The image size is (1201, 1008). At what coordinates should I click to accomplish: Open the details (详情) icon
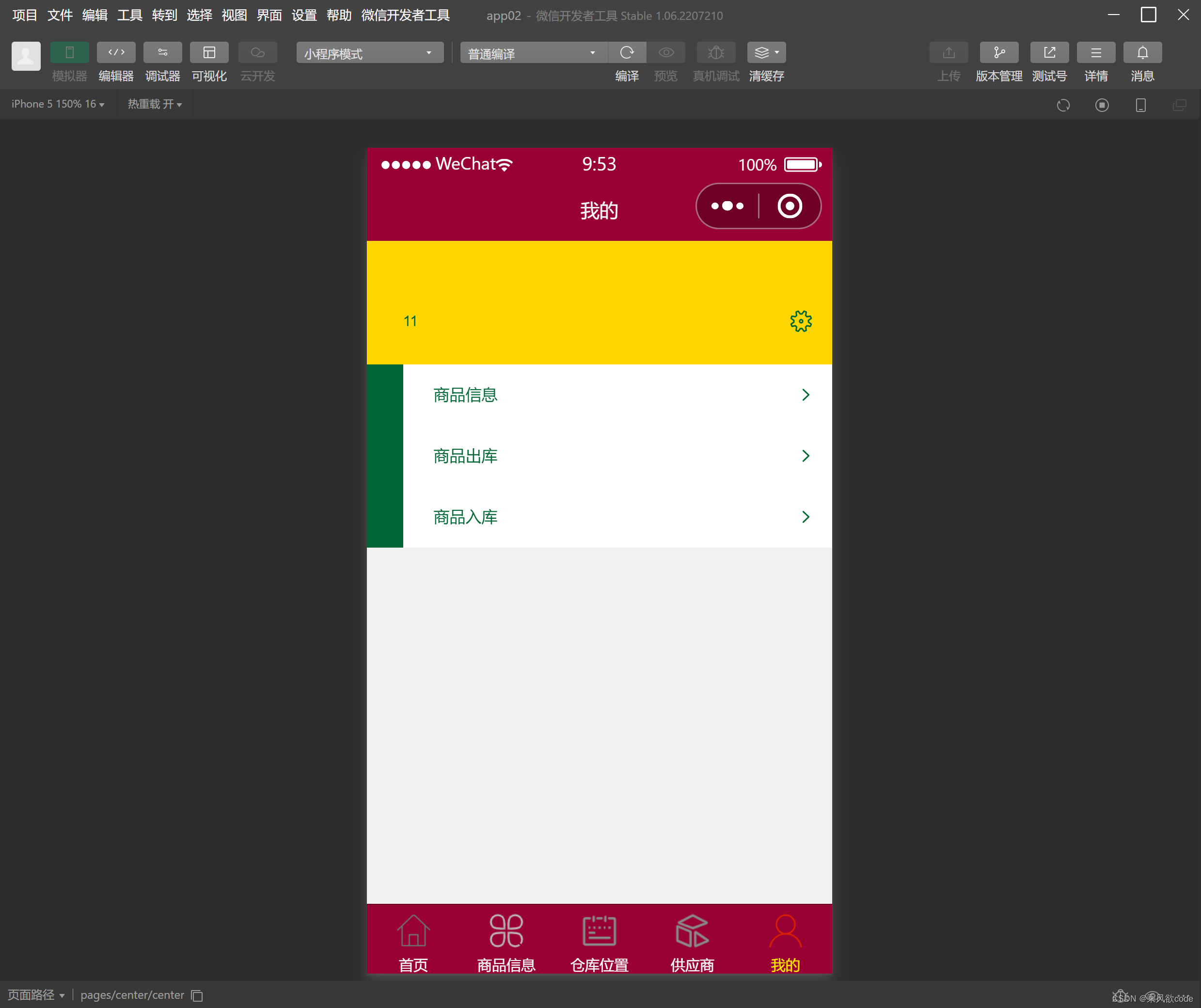coord(1095,53)
